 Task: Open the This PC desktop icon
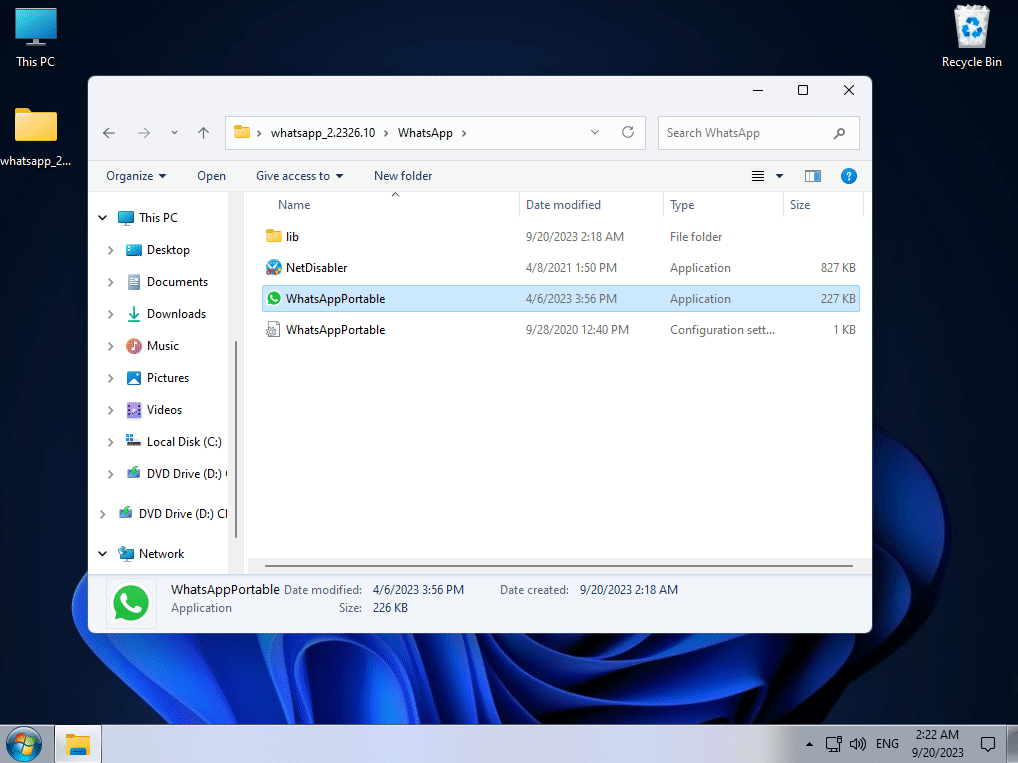point(35,38)
